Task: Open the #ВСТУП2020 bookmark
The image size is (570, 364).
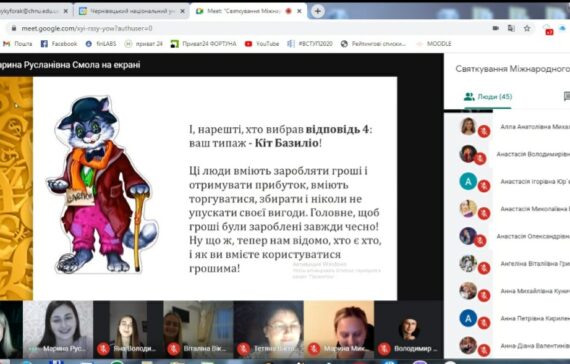Action: 310,44
